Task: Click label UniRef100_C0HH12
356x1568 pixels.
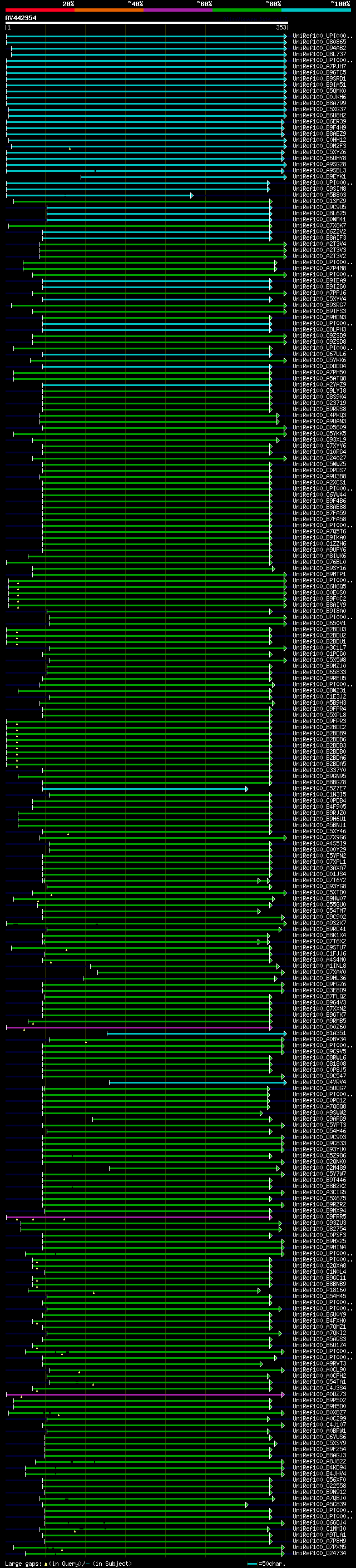Action: pos(319,140)
